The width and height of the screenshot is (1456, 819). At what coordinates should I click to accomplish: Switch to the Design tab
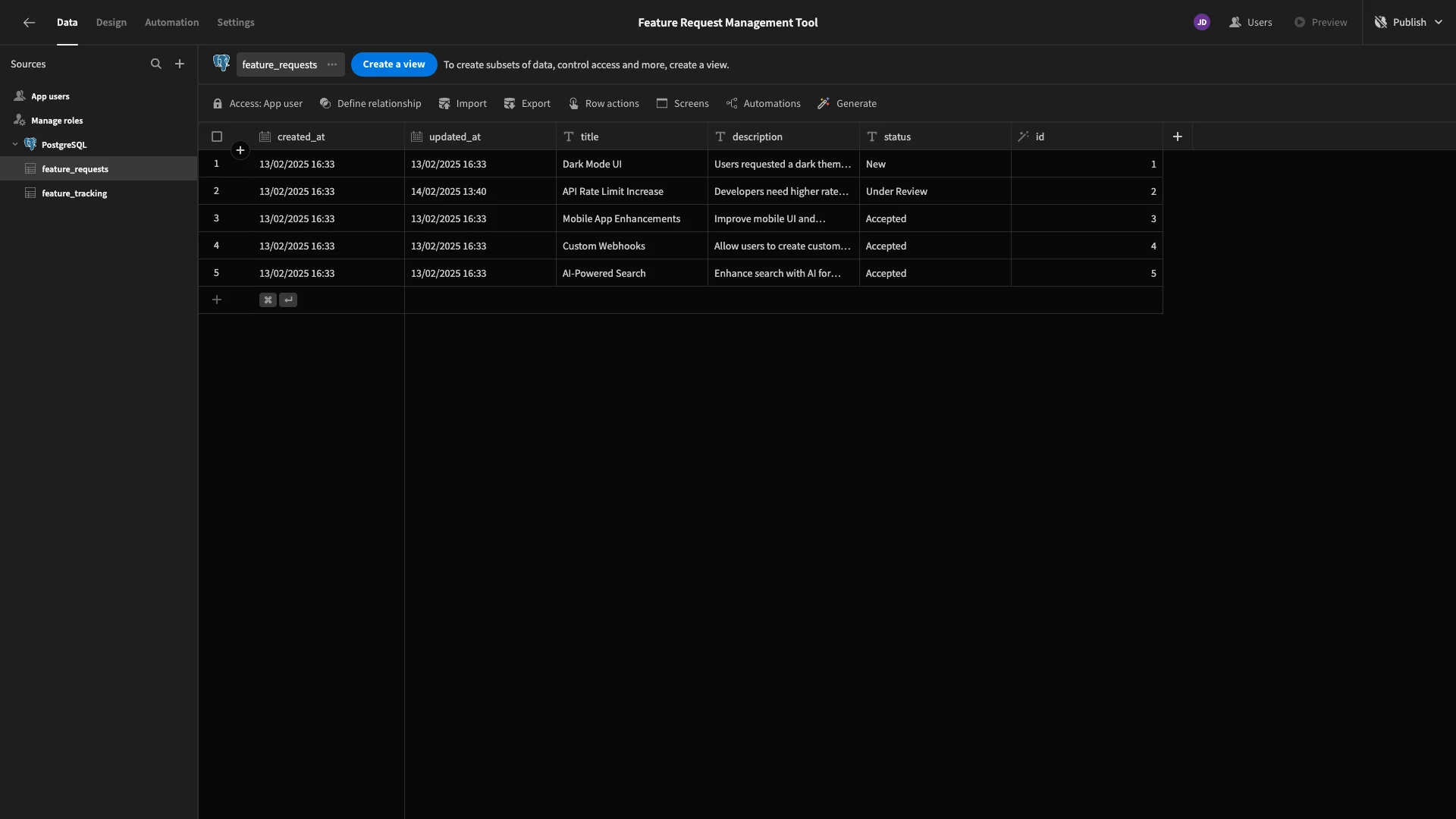[111, 23]
